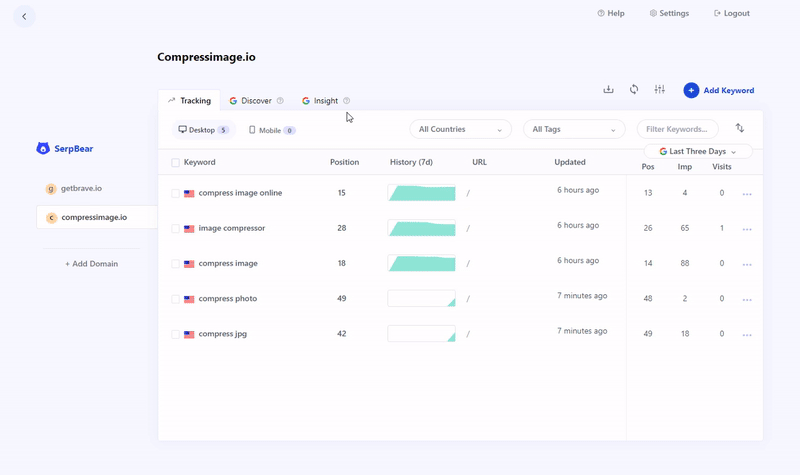
Task: Switch to the Insight tab
Action: click(325, 101)
